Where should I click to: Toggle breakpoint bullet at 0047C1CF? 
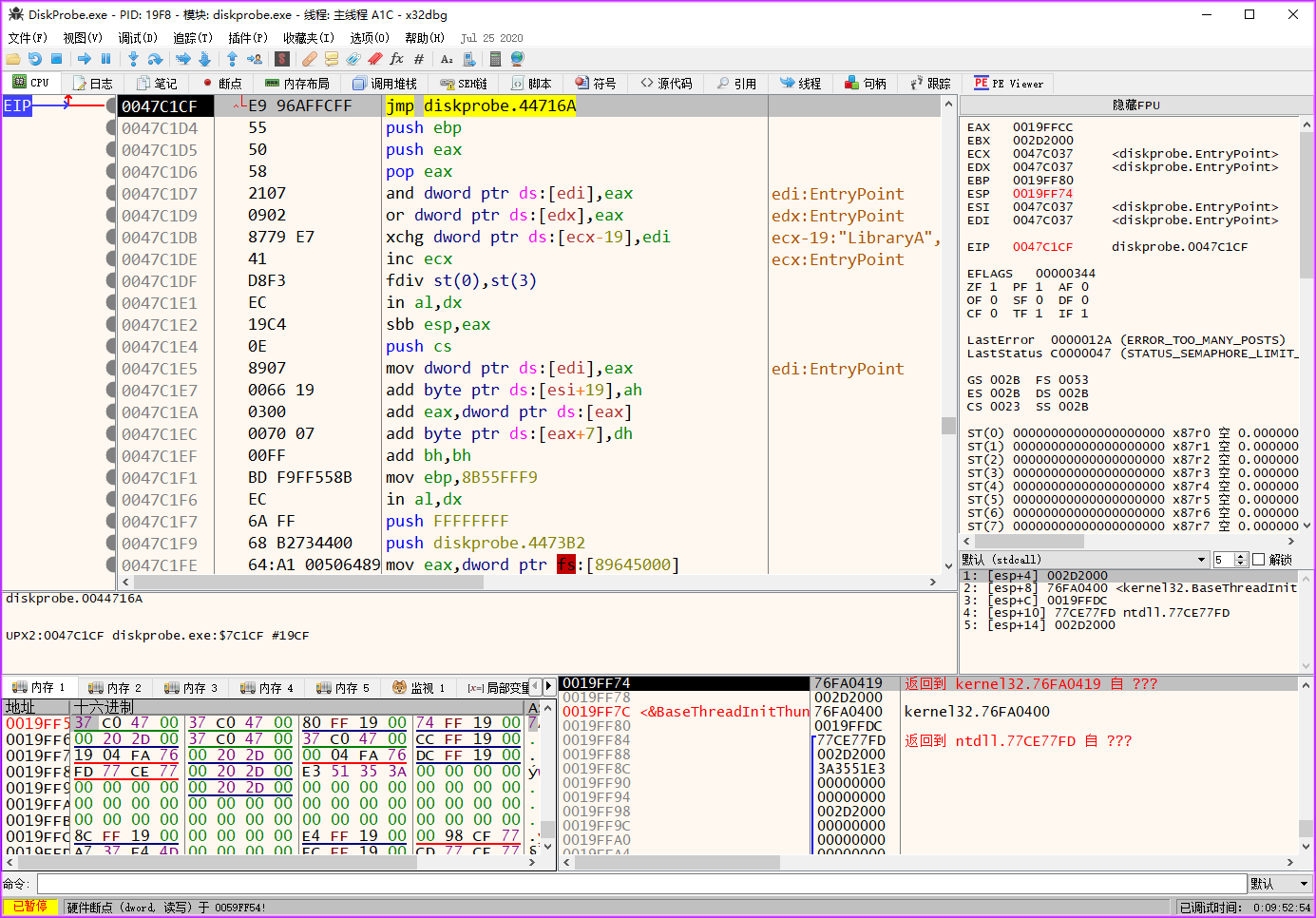click(x=111, y=105)
